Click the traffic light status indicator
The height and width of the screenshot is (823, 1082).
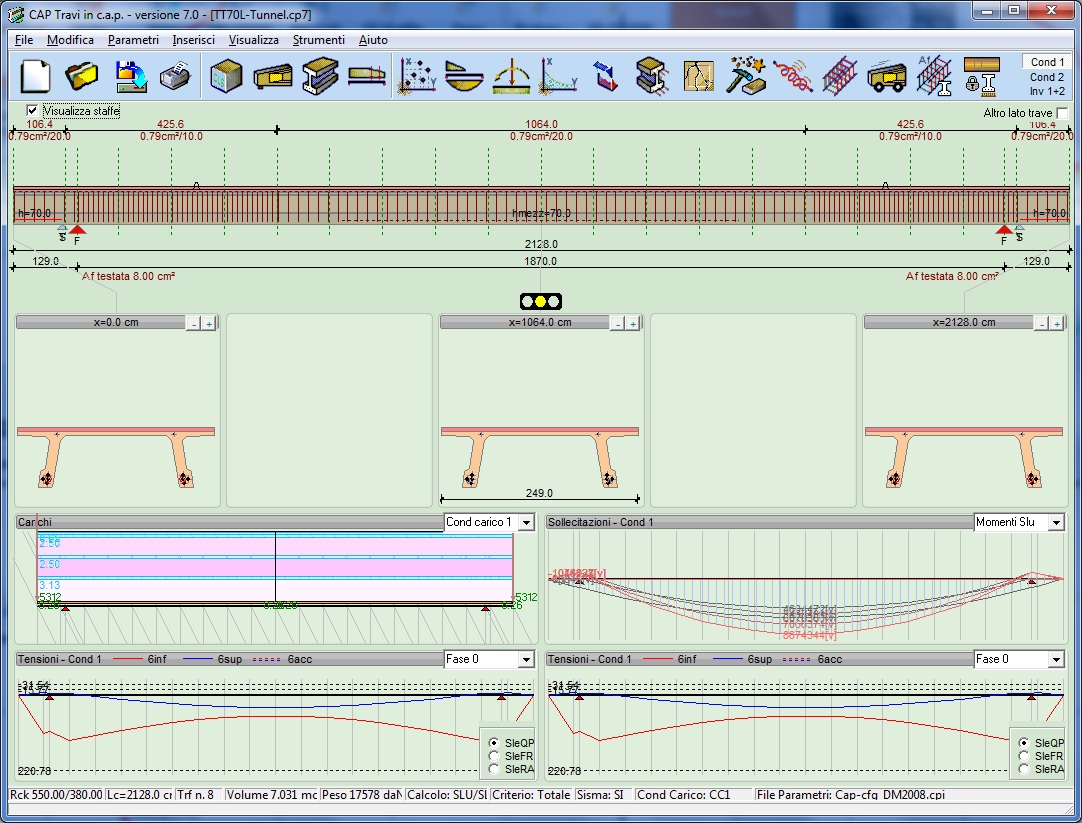[x=541, y=301]
